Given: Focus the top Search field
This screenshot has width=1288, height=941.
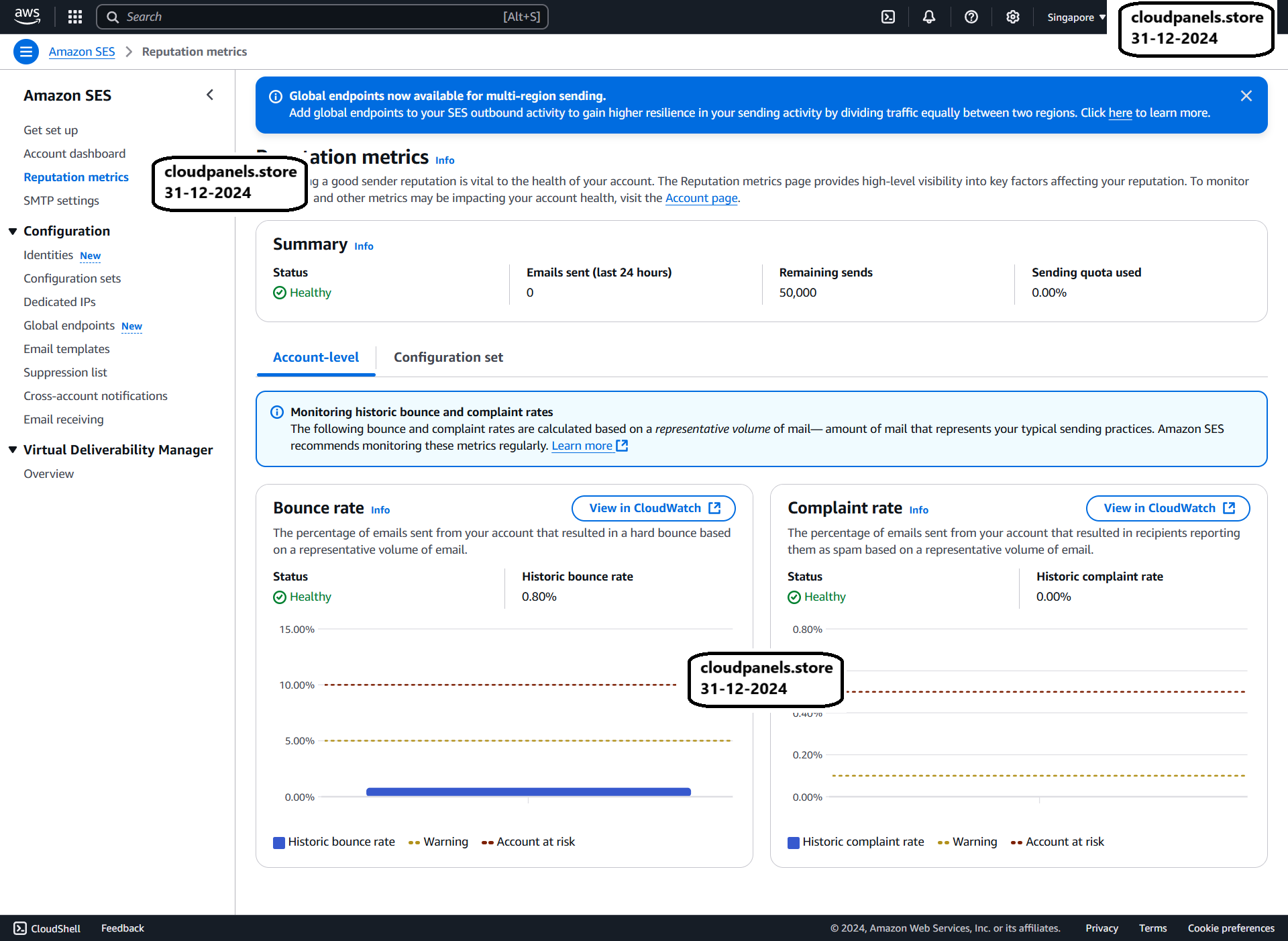Looking at the screenshot, I should pyautogui.click(x=322, y=17).
